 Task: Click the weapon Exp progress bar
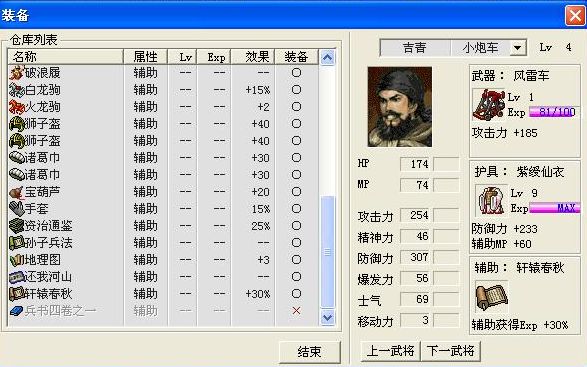pyautogui.click(x=553, y=112)
